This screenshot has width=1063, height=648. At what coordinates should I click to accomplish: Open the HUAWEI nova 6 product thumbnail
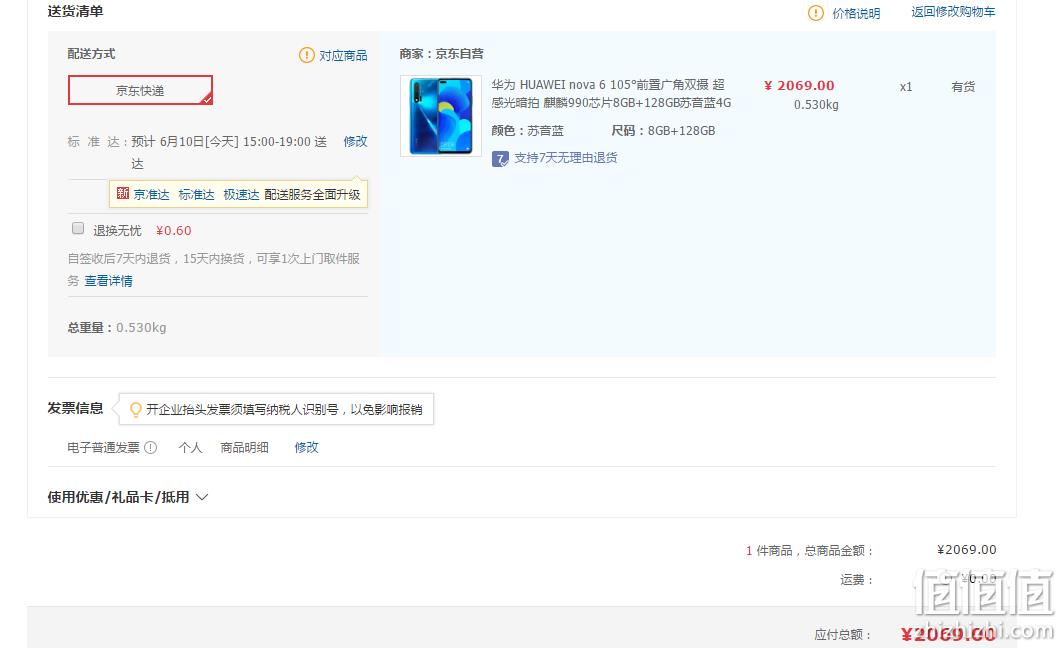(x=441, y=116)
